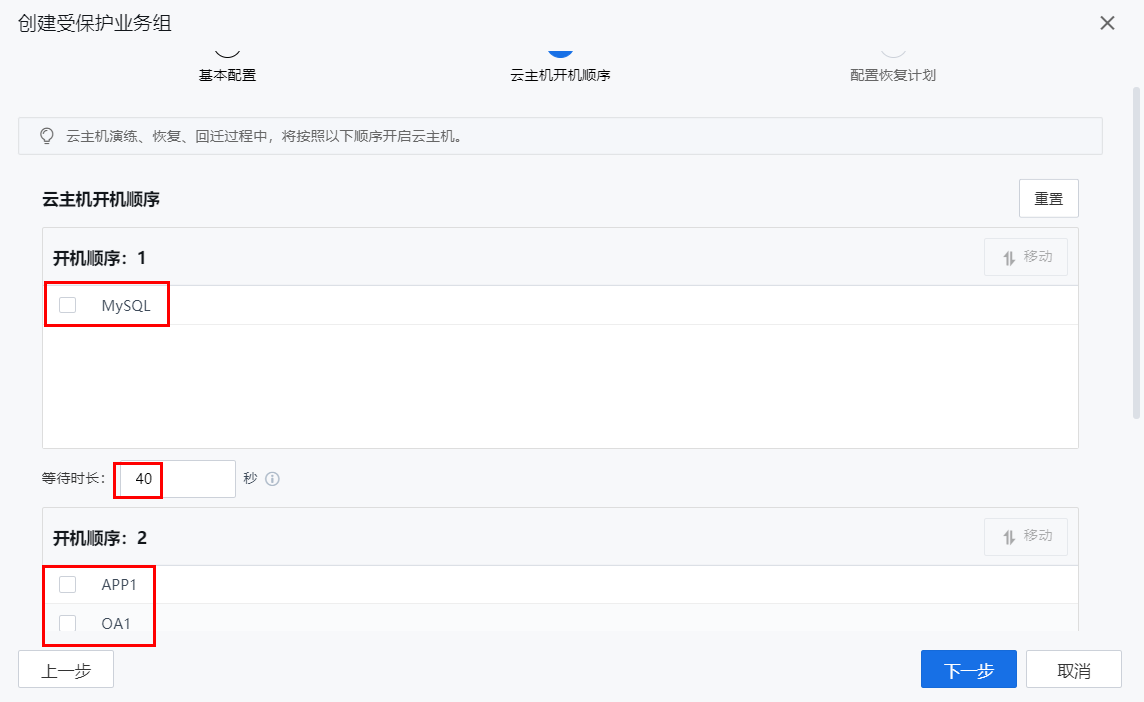The image size is (1144, 702).
Task: Focus the 等待时长 input showing 40
Action: coord(175,479)
